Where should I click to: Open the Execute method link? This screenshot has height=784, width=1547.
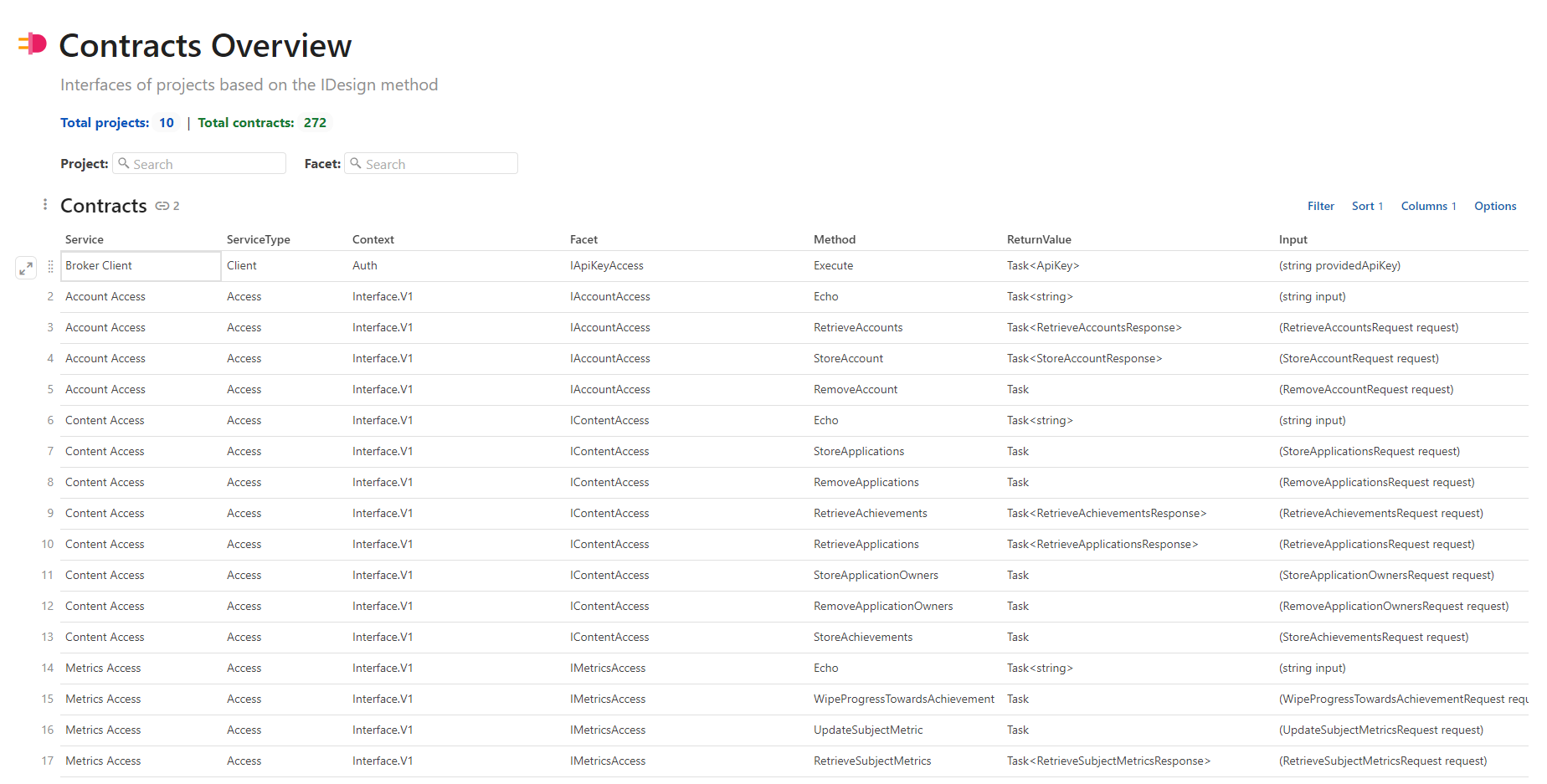point(833,265)
